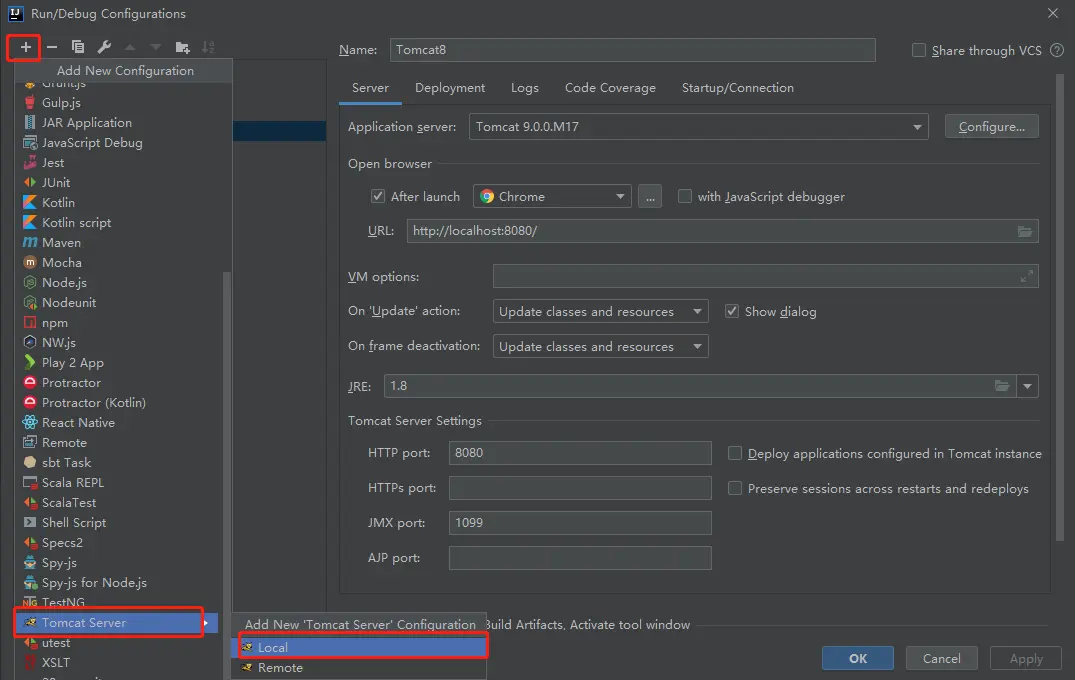Open On frame deactivation dropdown
Screen dimensions: 1075x680
click(x=600, y=346)
